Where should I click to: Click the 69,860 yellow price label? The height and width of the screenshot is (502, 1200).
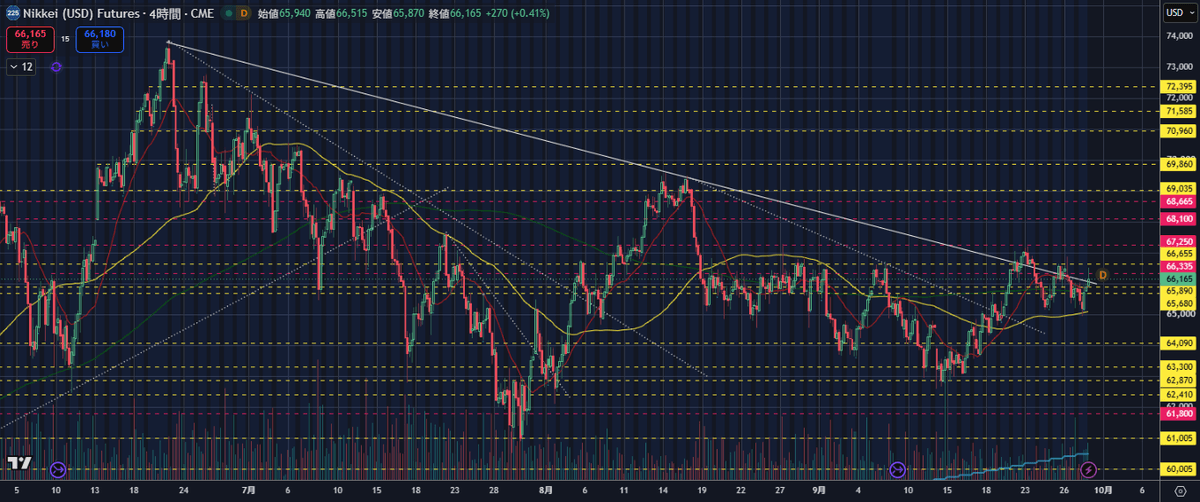1177,163
